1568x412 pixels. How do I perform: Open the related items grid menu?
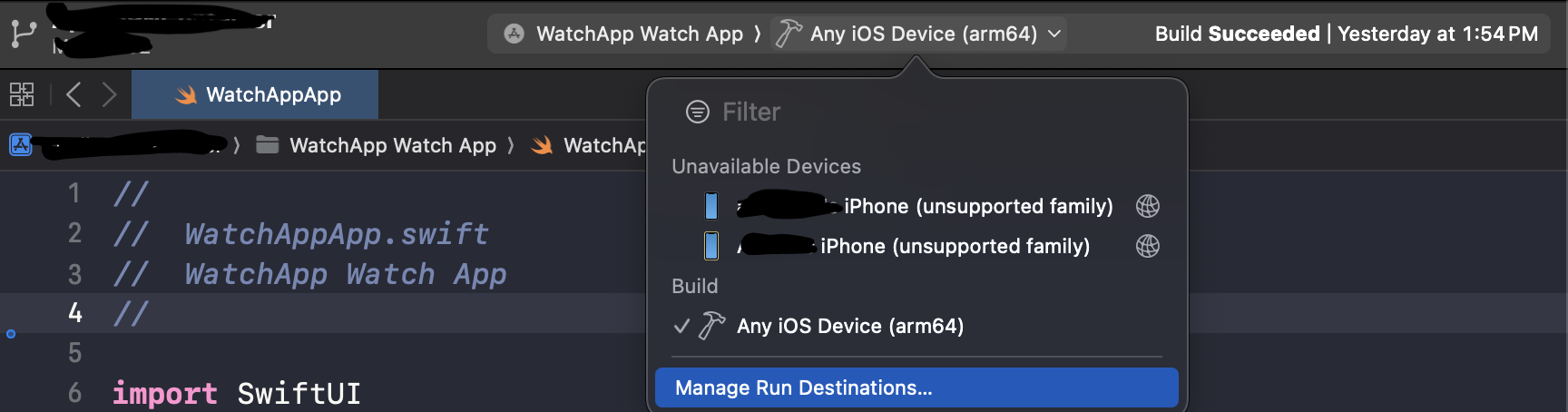click(x=22, y=94)
